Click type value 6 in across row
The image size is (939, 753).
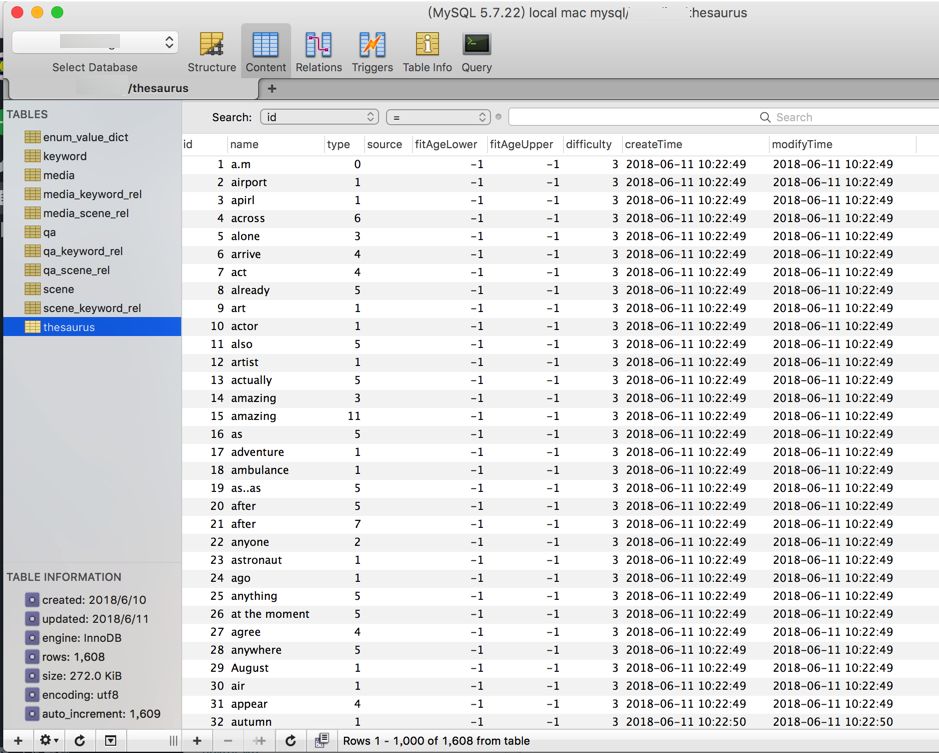(357, 218)
